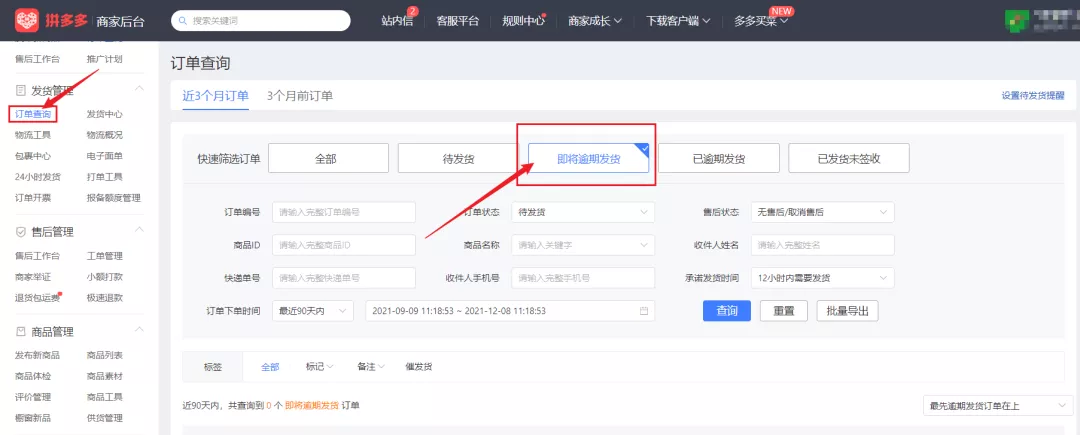Viewport: 1080px width, 435px height.
Task: Select the 待发货 quick filter
Action: (457, 159)
